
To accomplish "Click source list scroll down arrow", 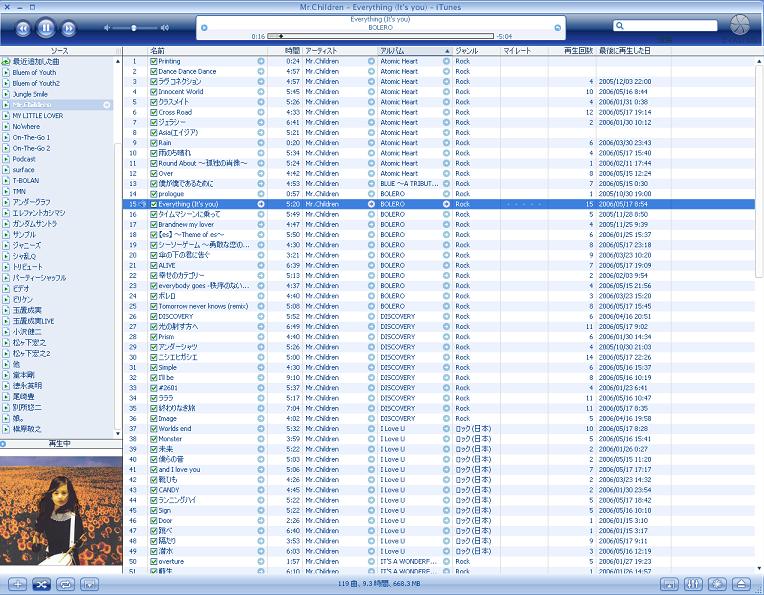I will 117,433.
